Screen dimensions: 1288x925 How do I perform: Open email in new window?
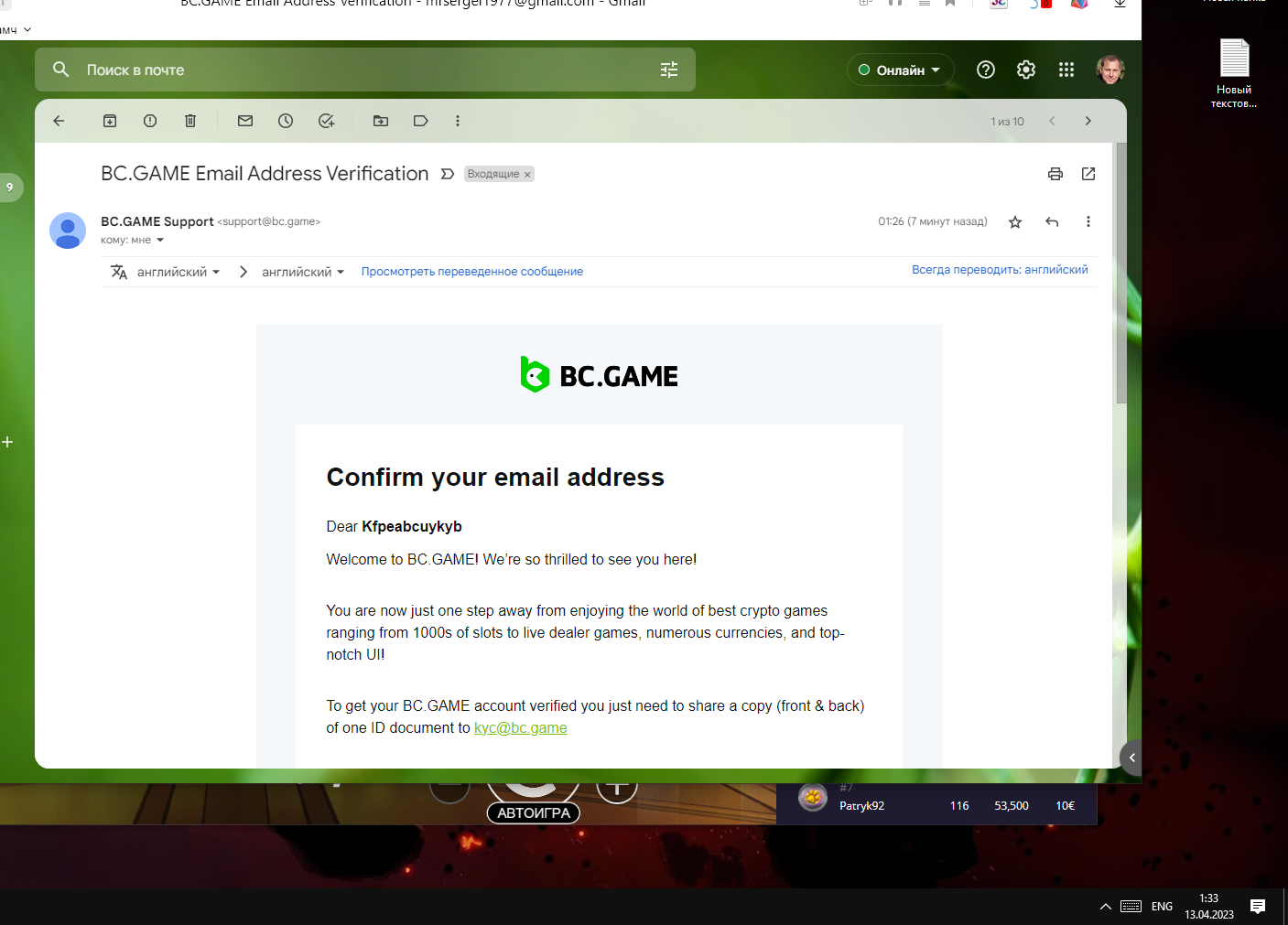[1088, 174]
